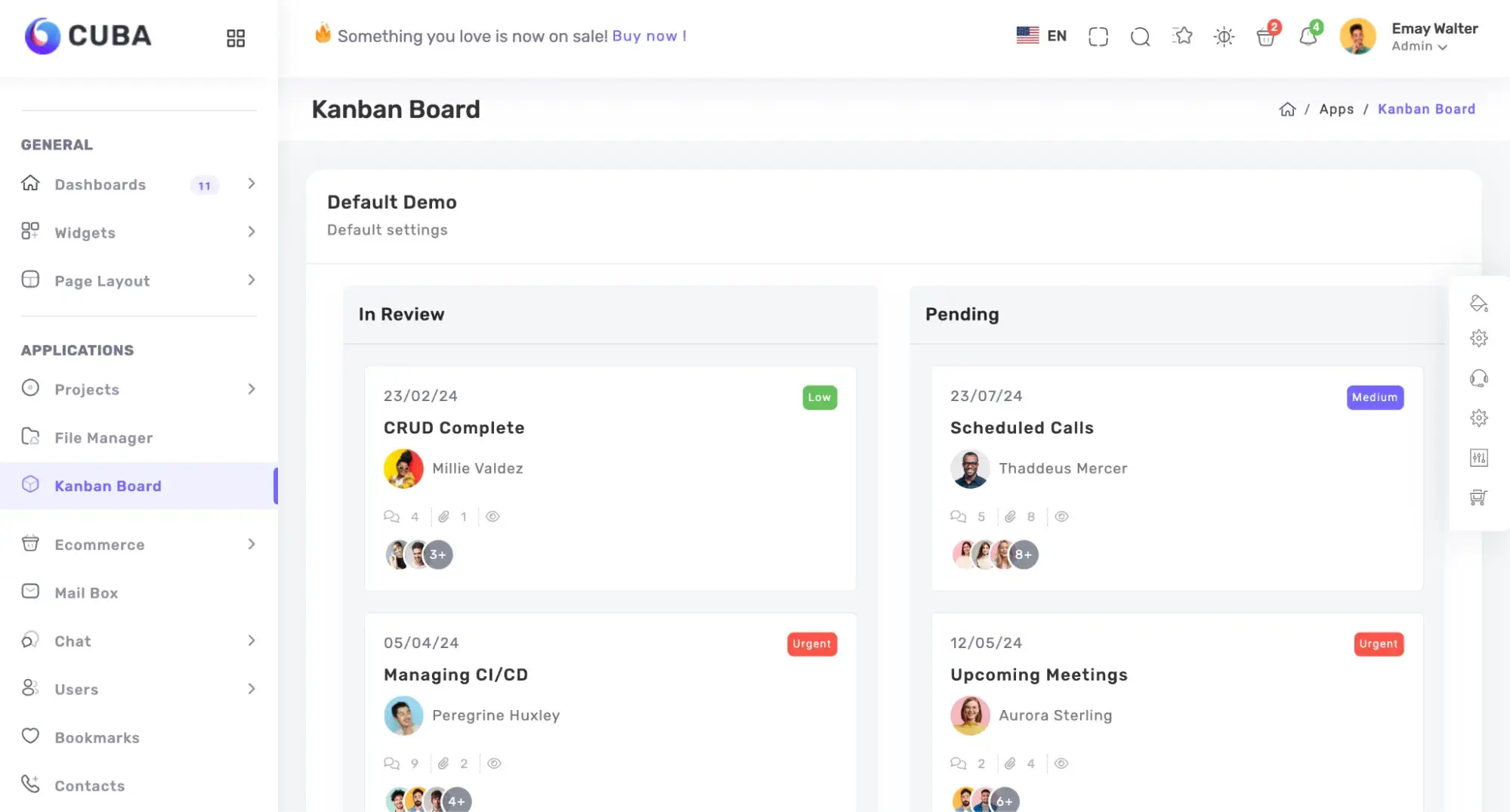Go to Apps in the breadcrumb
1510x812 pixels.
[1336, 109]
